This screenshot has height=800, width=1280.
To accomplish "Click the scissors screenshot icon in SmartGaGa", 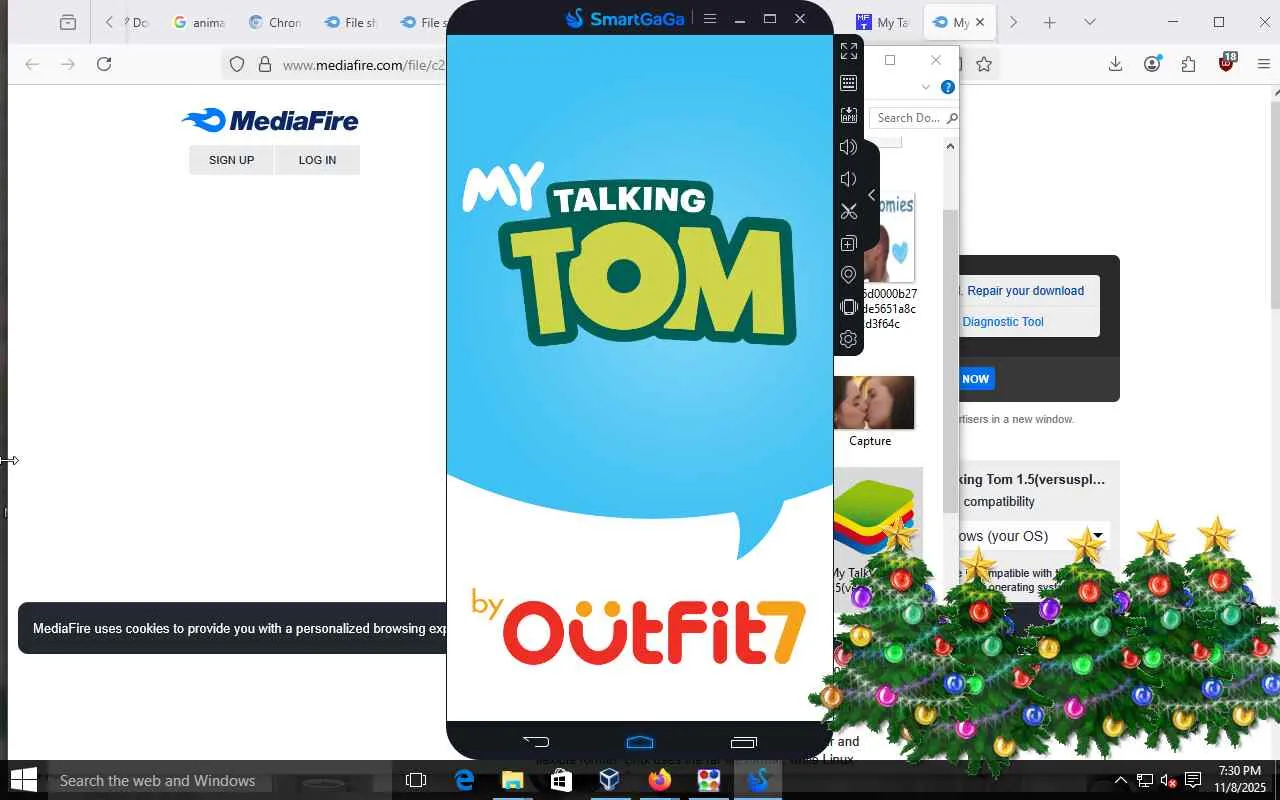I will [849, 211].
